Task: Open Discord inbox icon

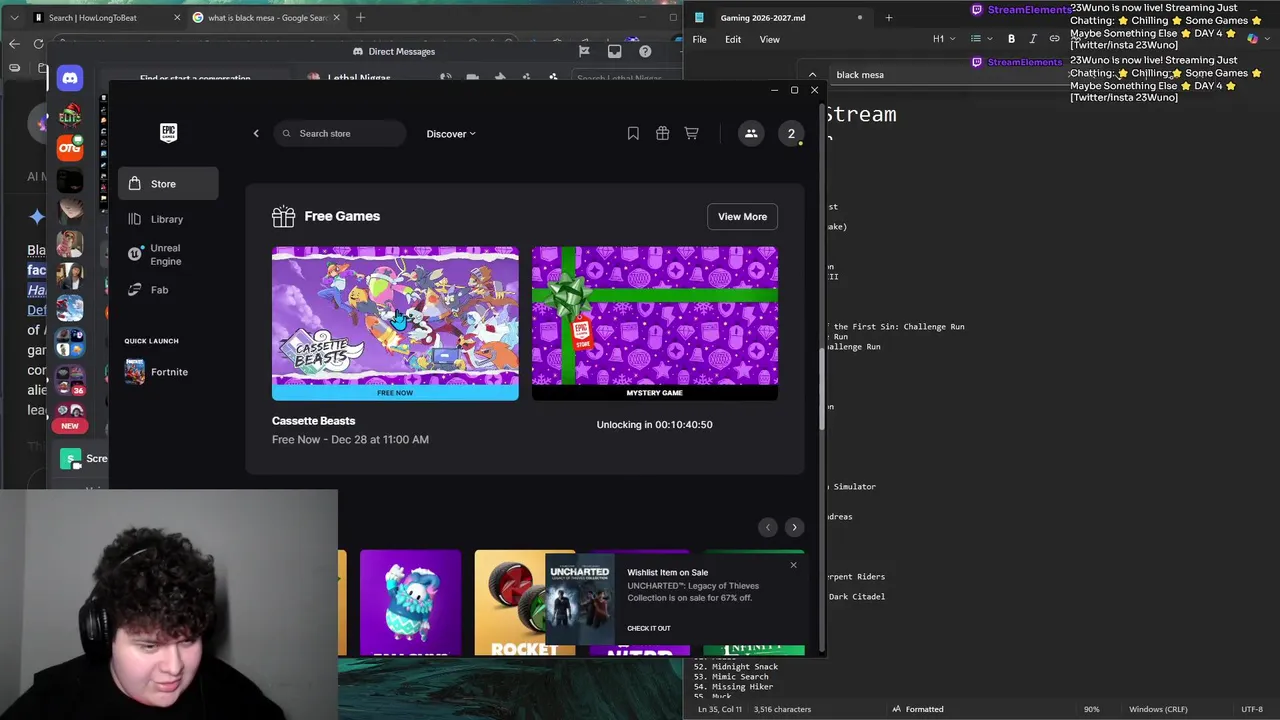Action: pos(615,51)
